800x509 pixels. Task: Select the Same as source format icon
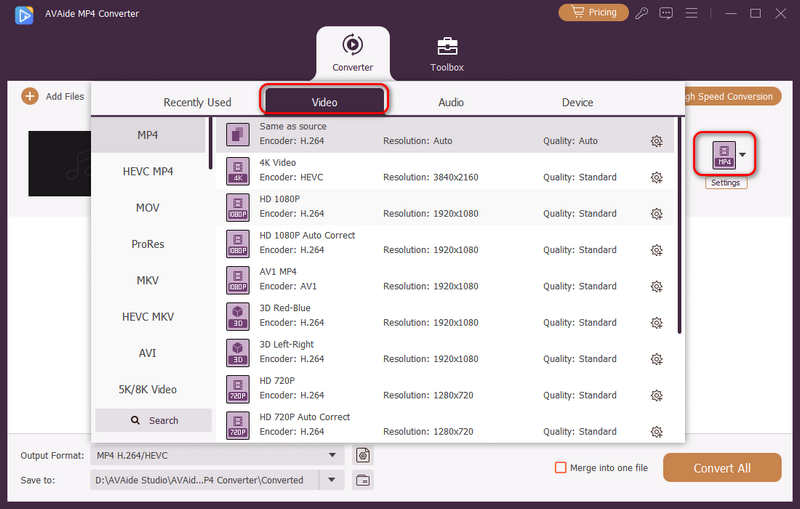click(238, 135)
